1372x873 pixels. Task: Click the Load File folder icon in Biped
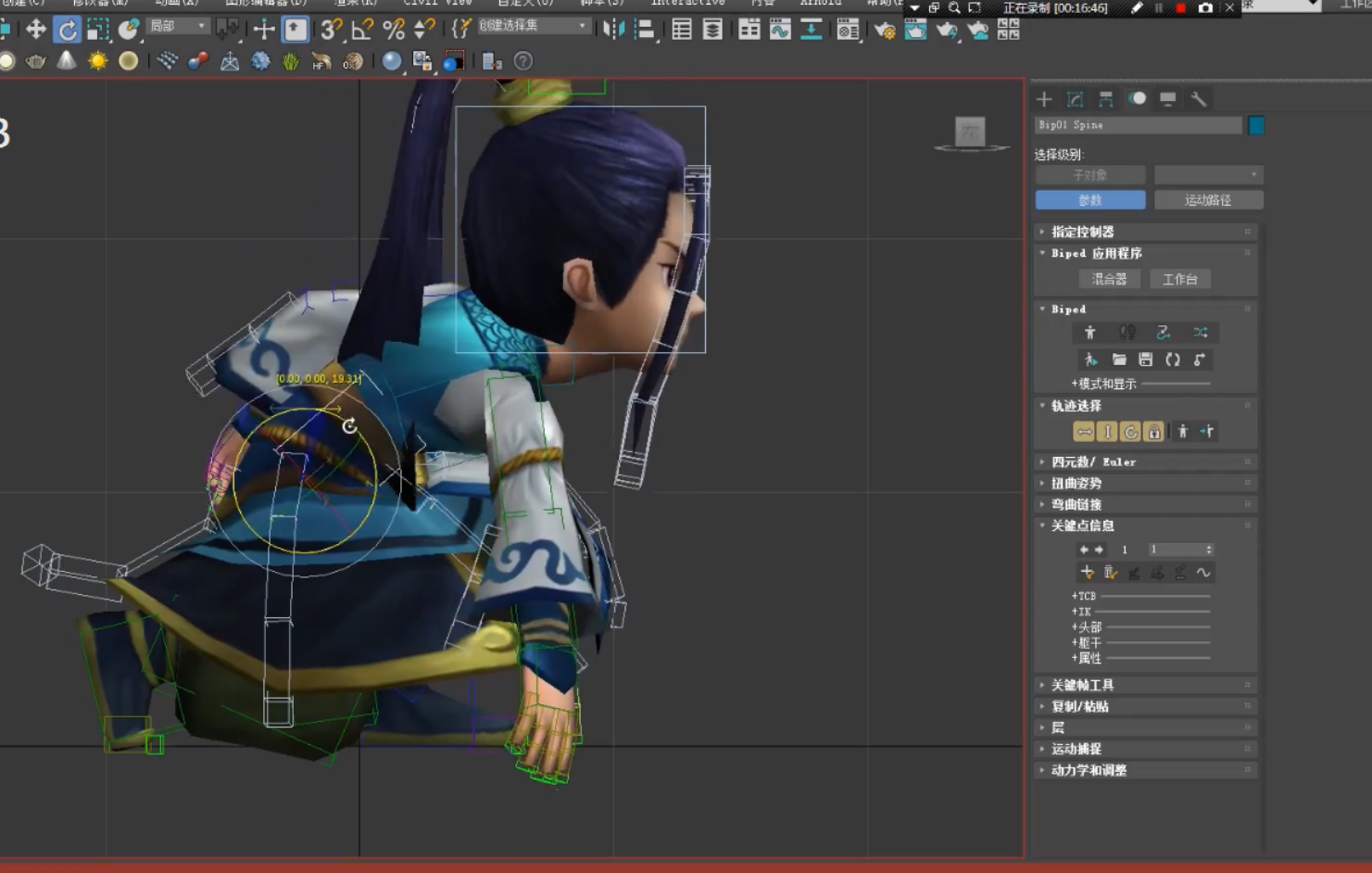pos(1119,360)
